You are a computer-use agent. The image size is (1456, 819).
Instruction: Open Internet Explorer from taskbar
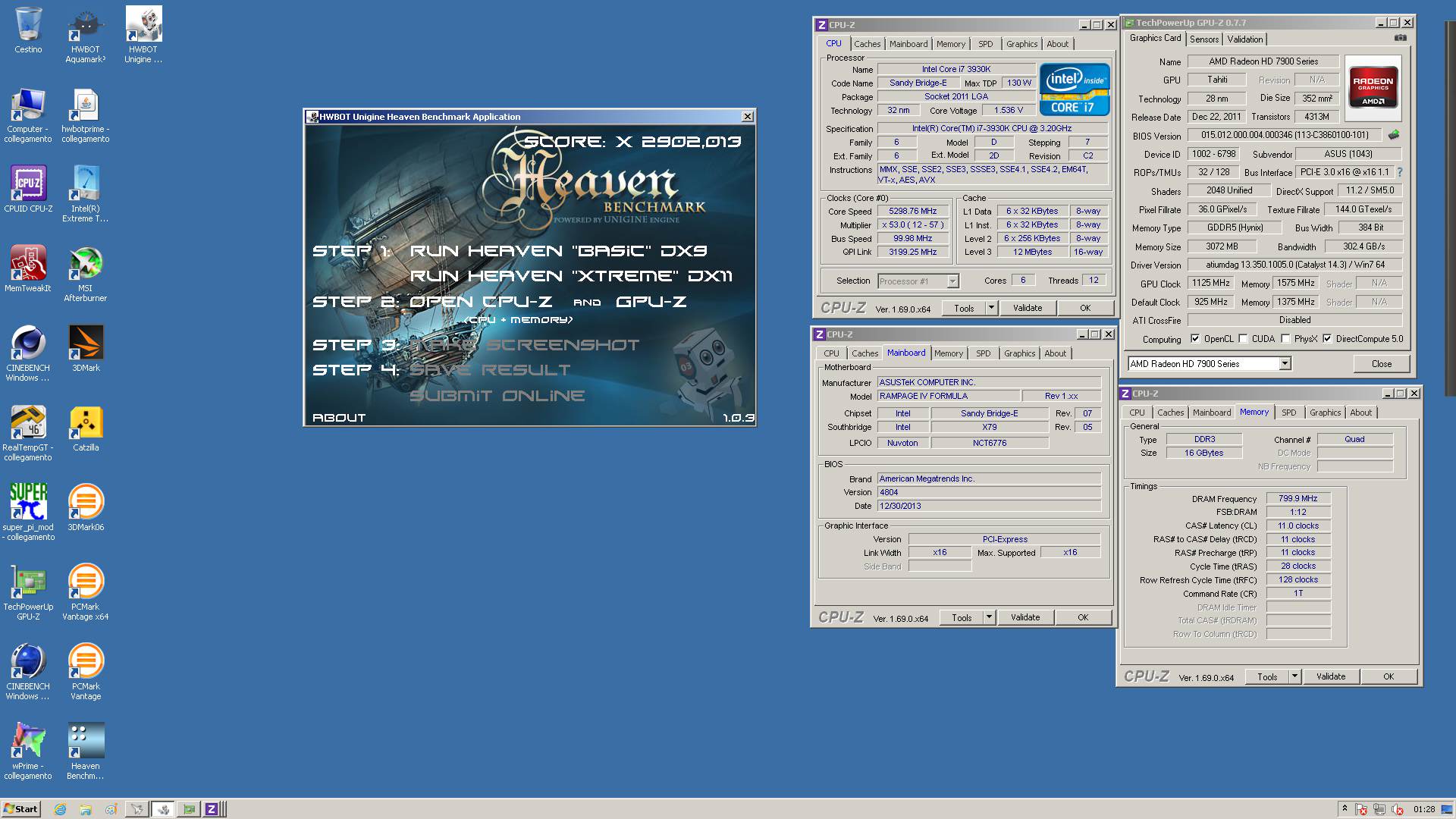61,809
